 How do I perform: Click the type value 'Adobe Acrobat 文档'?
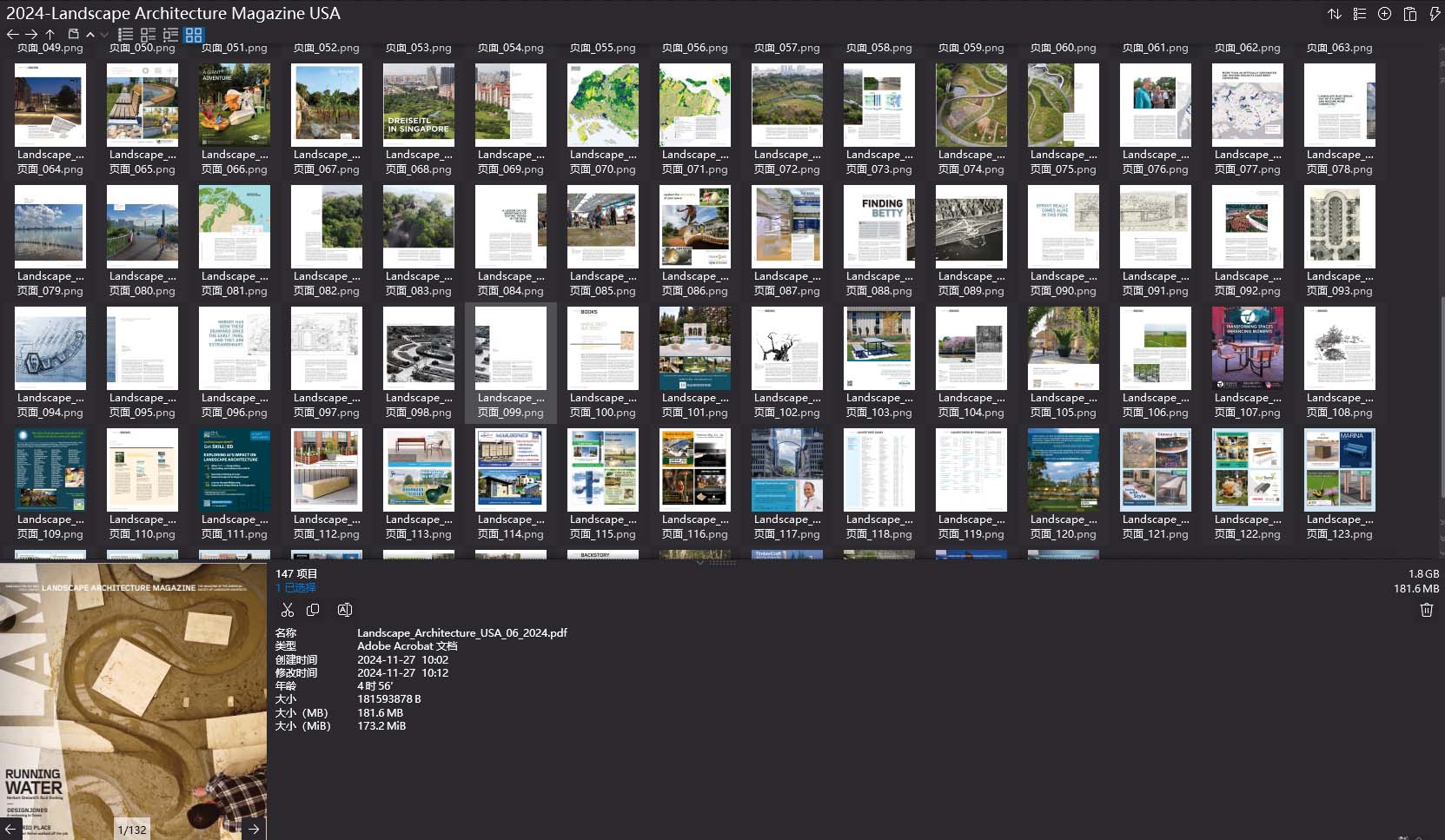pyautogui.click(x=408, y=646)
